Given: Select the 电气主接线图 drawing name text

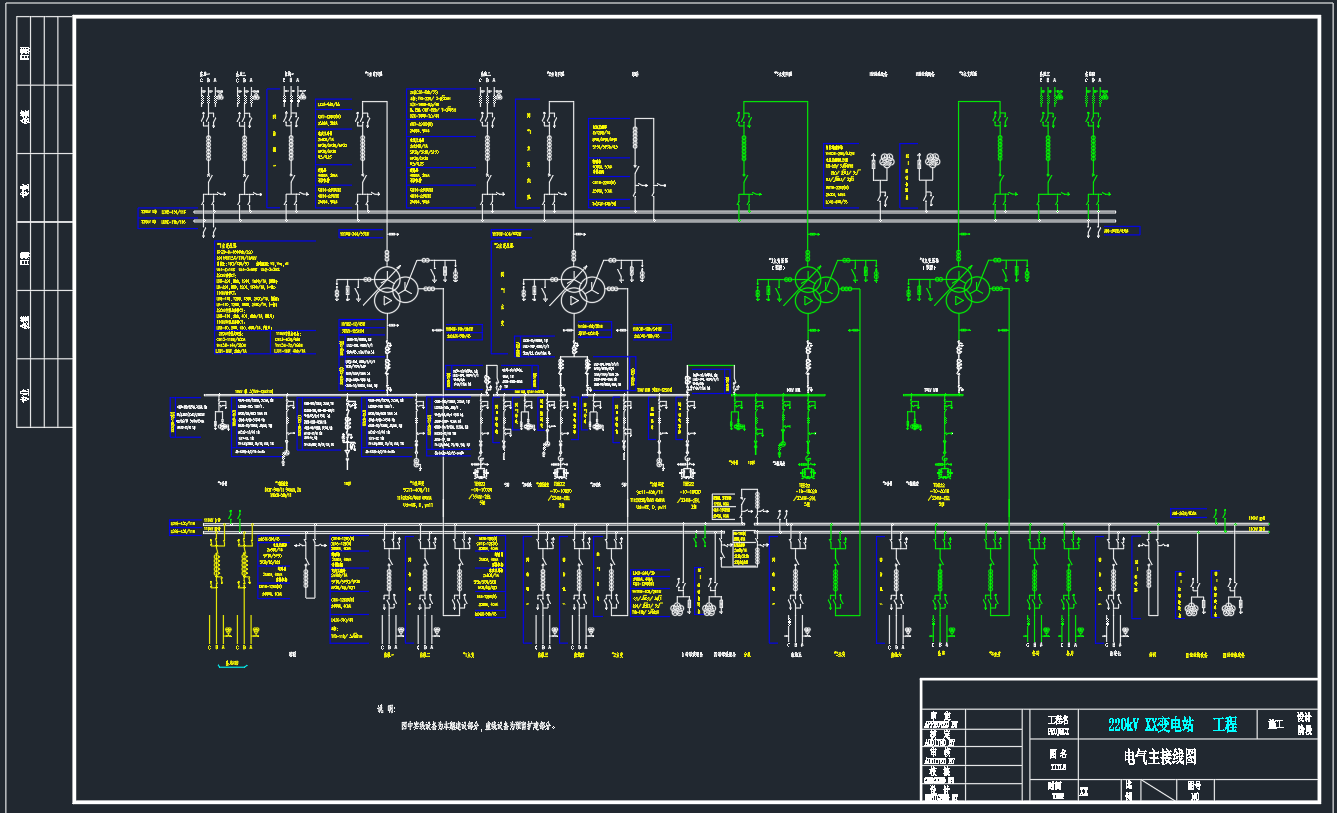Looking at the screenshot, I should coord(1160,757).
